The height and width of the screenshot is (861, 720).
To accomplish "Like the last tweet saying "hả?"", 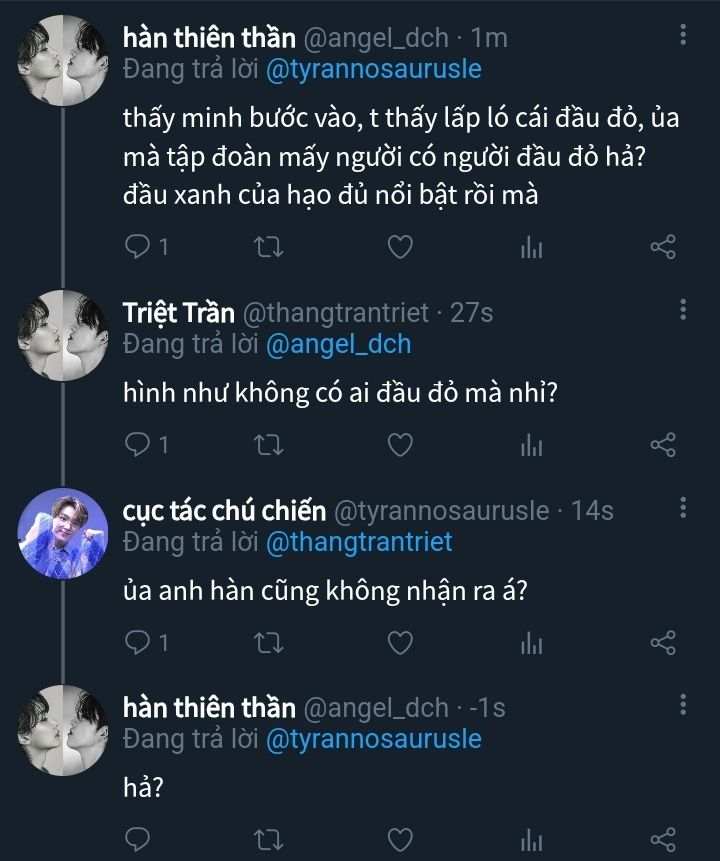I will (400, 838).
